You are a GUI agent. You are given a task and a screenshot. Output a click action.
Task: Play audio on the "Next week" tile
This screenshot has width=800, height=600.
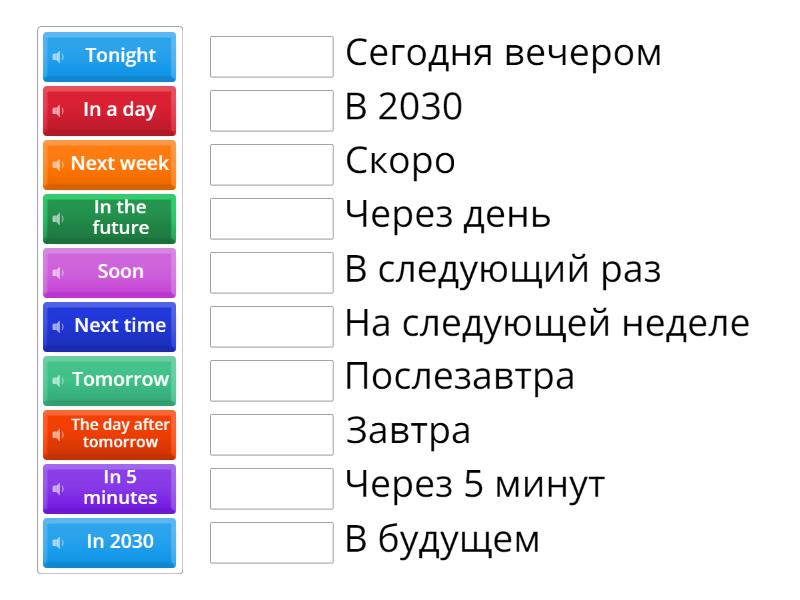click(x=60, y=164)
